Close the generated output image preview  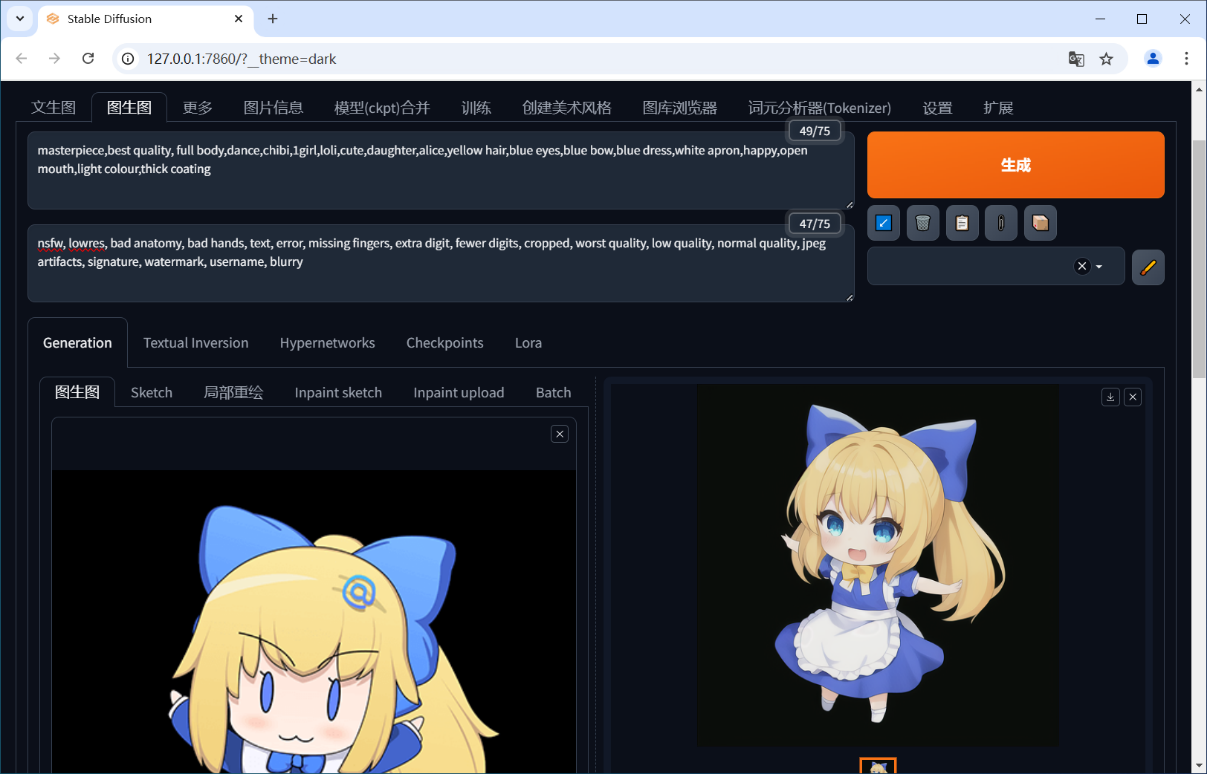tap(1133, 397)
